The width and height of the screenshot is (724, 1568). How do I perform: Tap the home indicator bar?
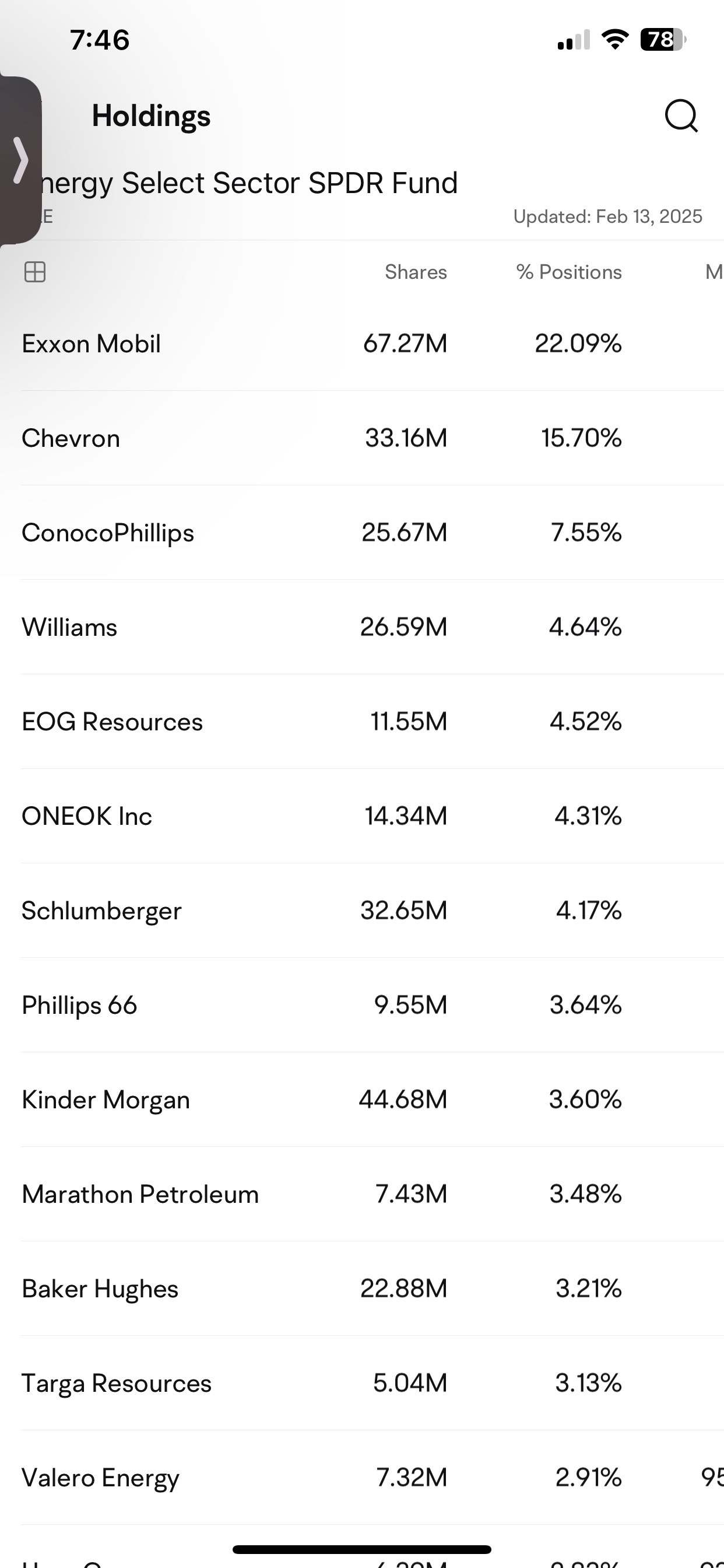pos(362,1549)
